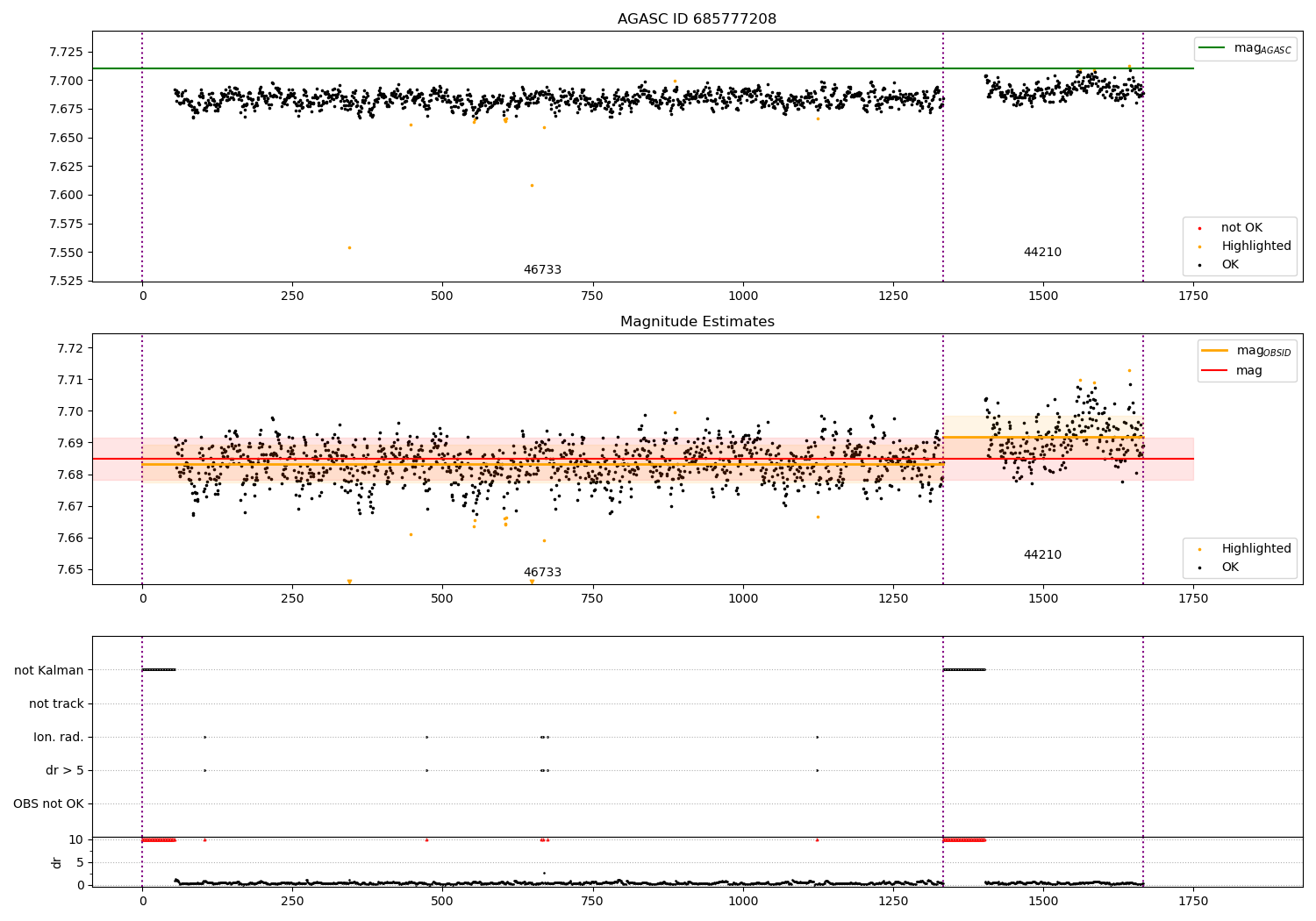Click the 'not OK' legend entry

1241,228
